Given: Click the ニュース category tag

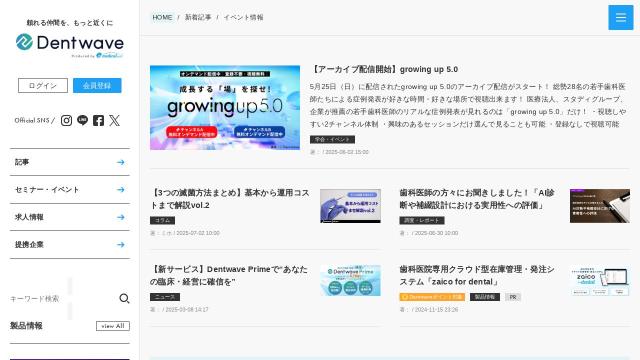Looking at the screenshot, I should (165, 297).
